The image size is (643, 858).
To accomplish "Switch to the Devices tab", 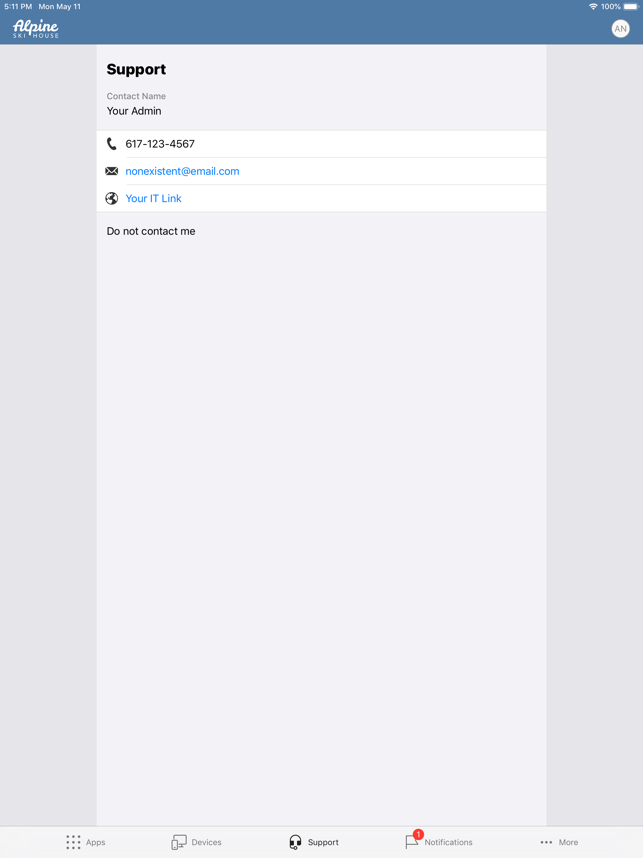I will coord(196,842).
